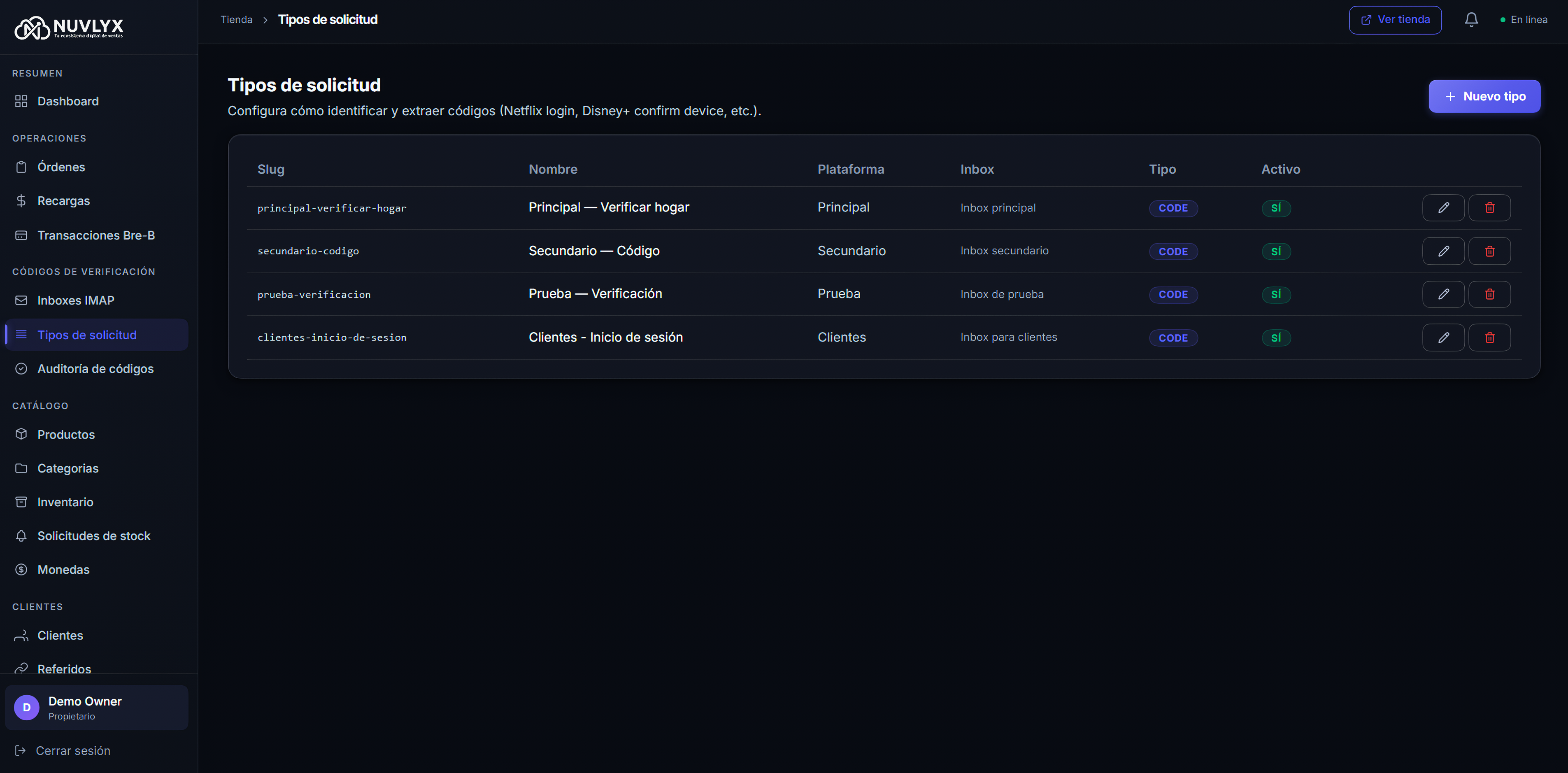This screenshot has height=773, width=1568.
Task: Open Referidos page
Action: pos(96,668)
